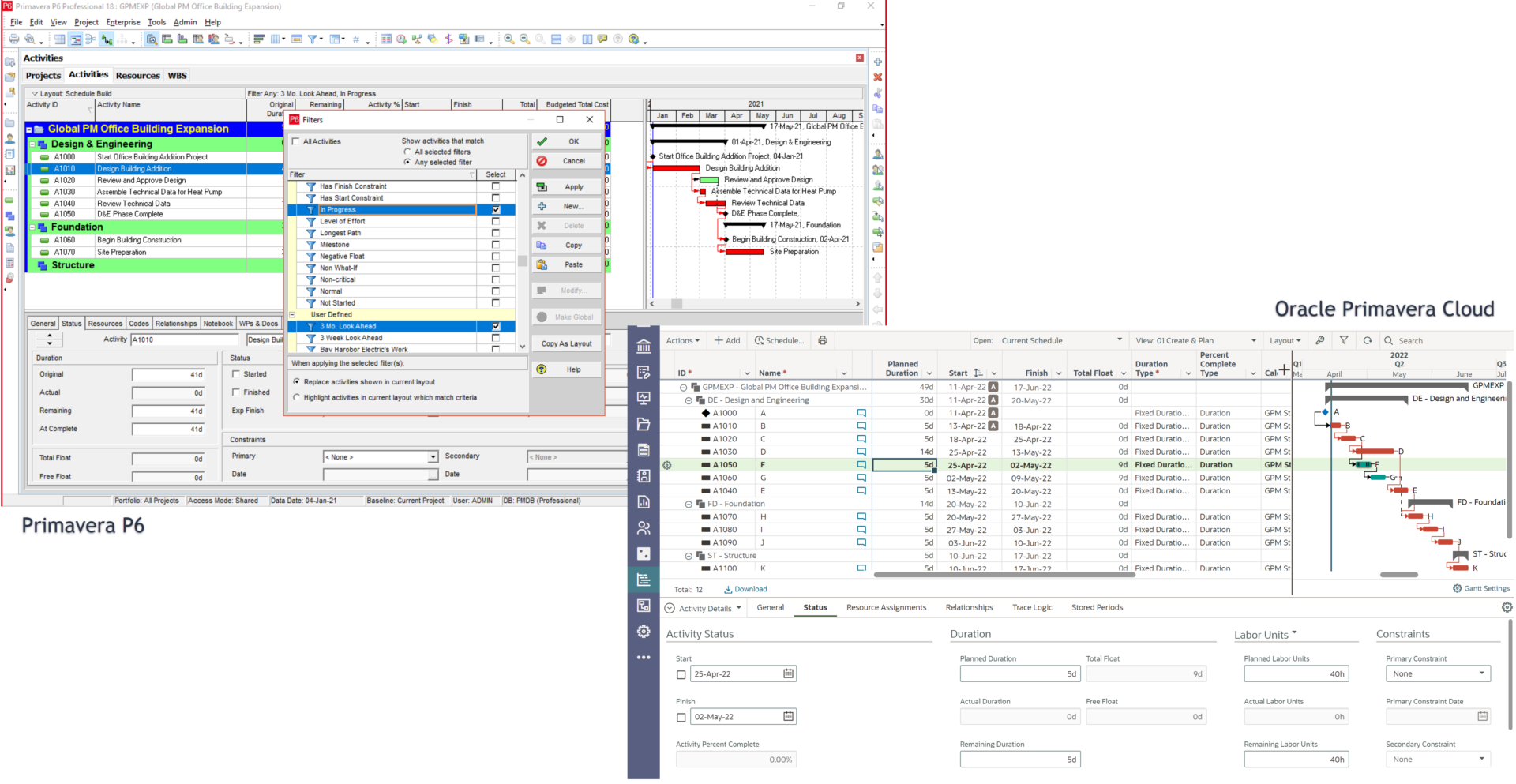
Task: Collapse the DE - Design and Engineering group
Action: click(x=689, y=400)
